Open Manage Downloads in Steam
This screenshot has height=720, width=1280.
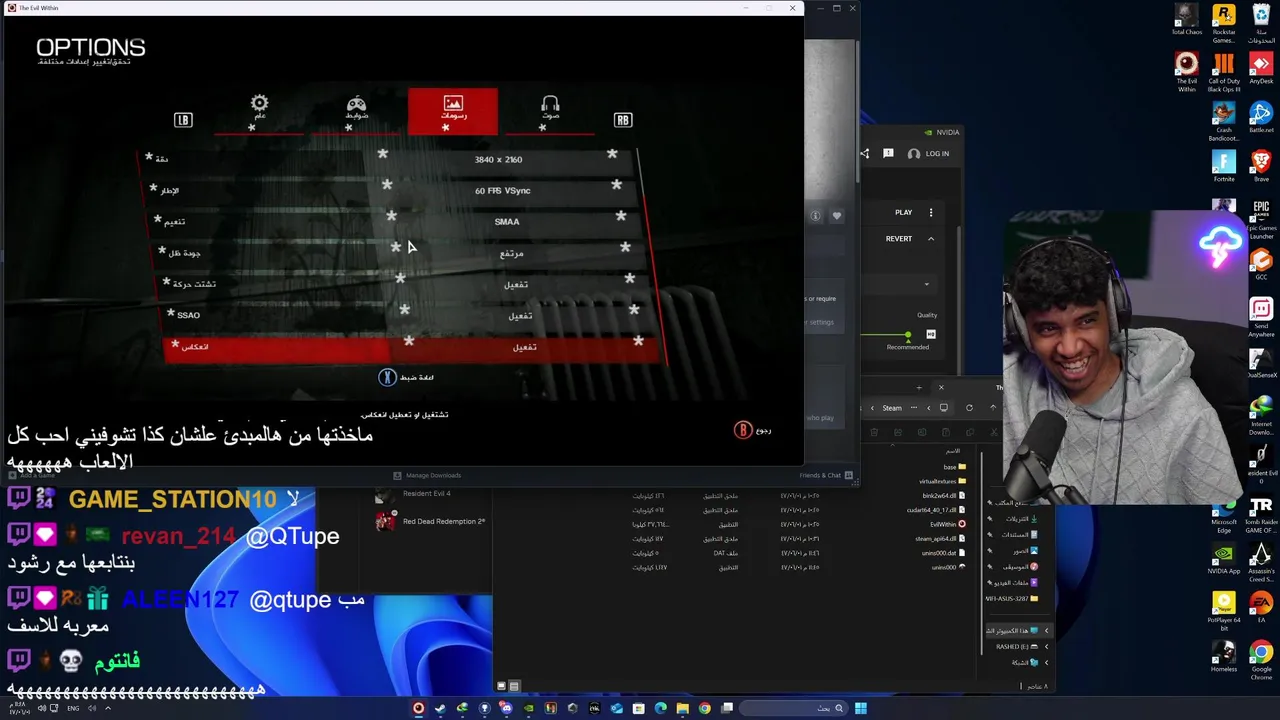(427, 475)
